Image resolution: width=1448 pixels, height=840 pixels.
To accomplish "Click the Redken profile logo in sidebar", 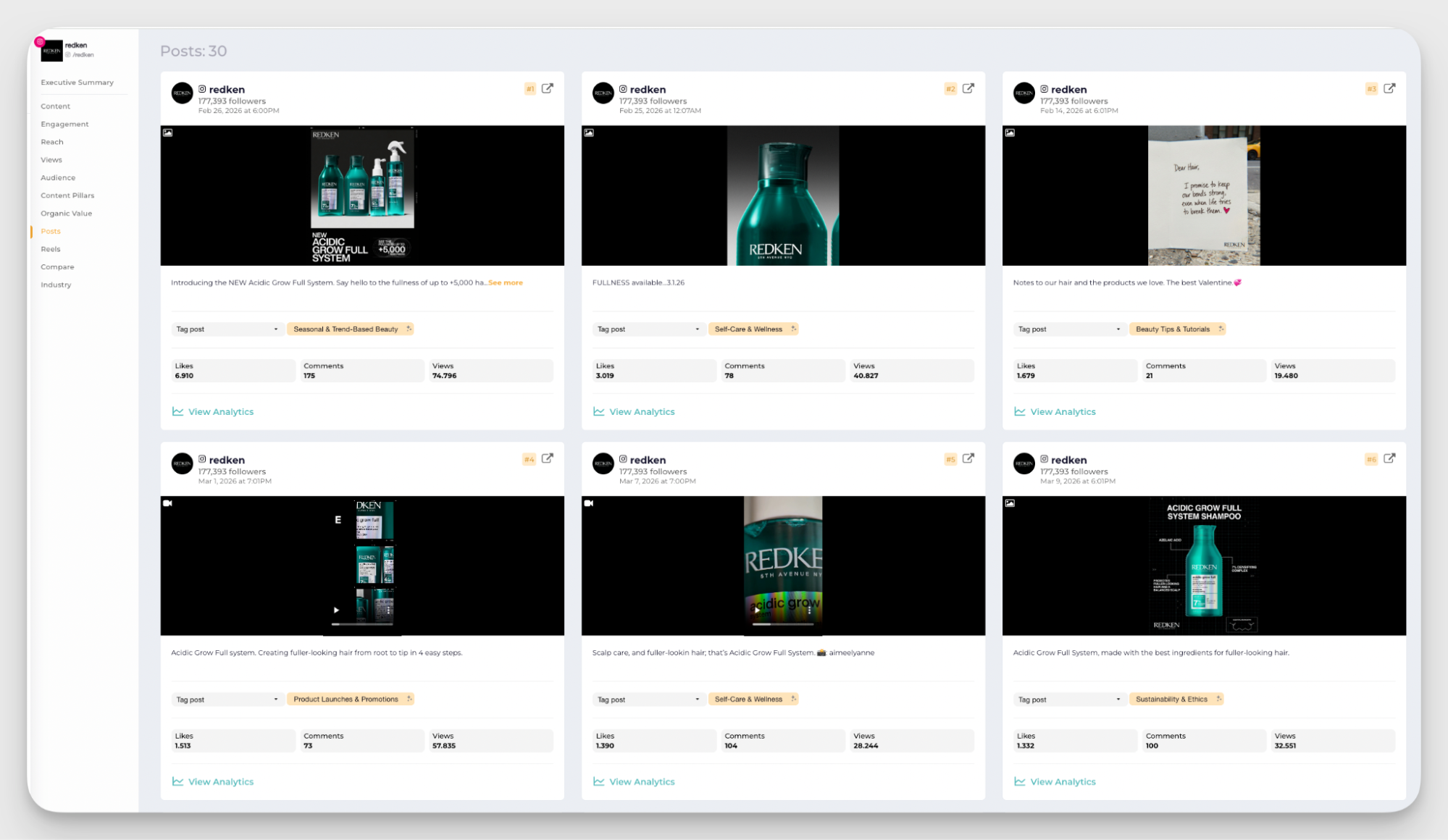I will (x=51, y=51).
